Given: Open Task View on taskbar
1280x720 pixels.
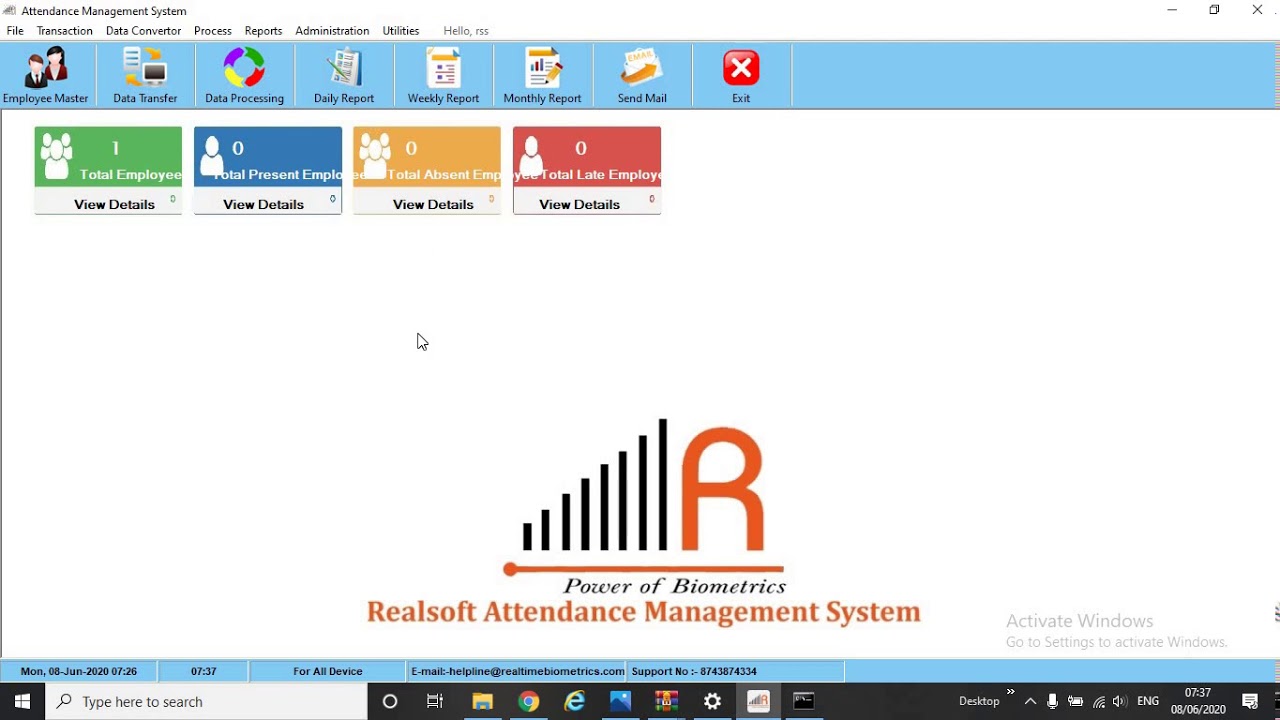Looking at the screenshot, I should pos(435,702).
